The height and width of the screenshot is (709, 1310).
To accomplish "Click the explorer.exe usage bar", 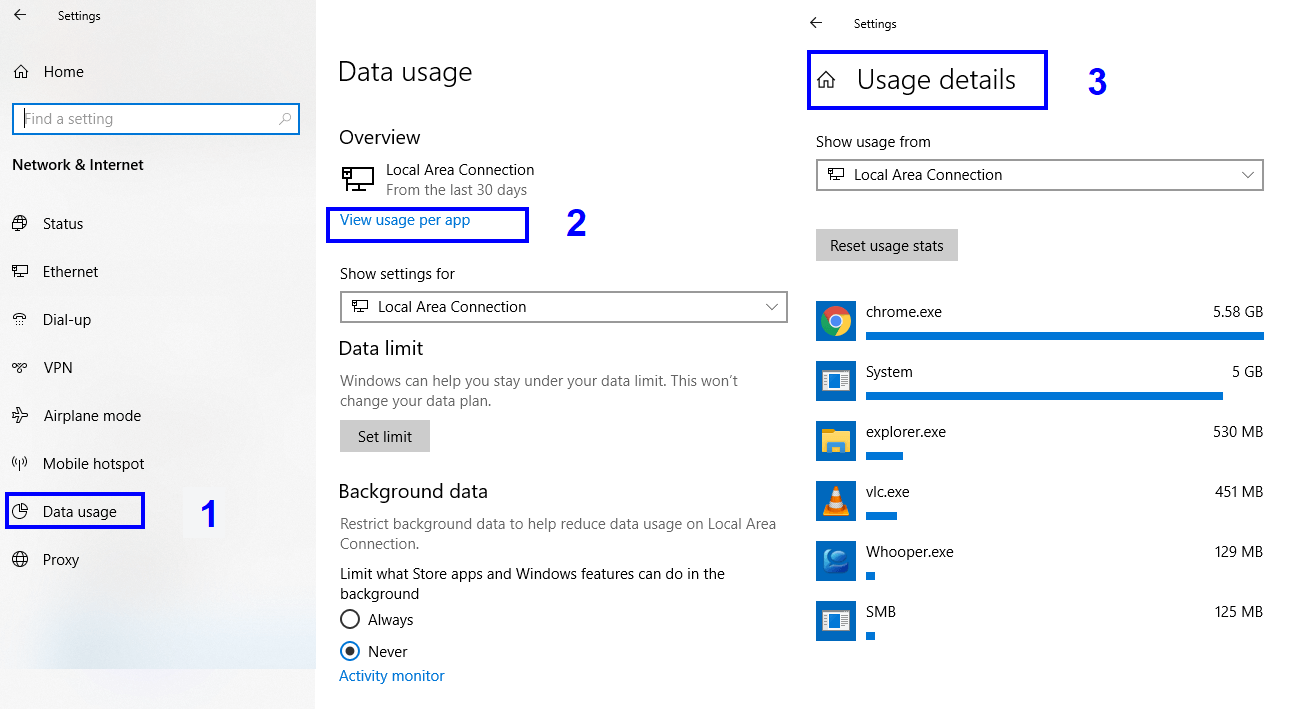I will pos(884,456).
